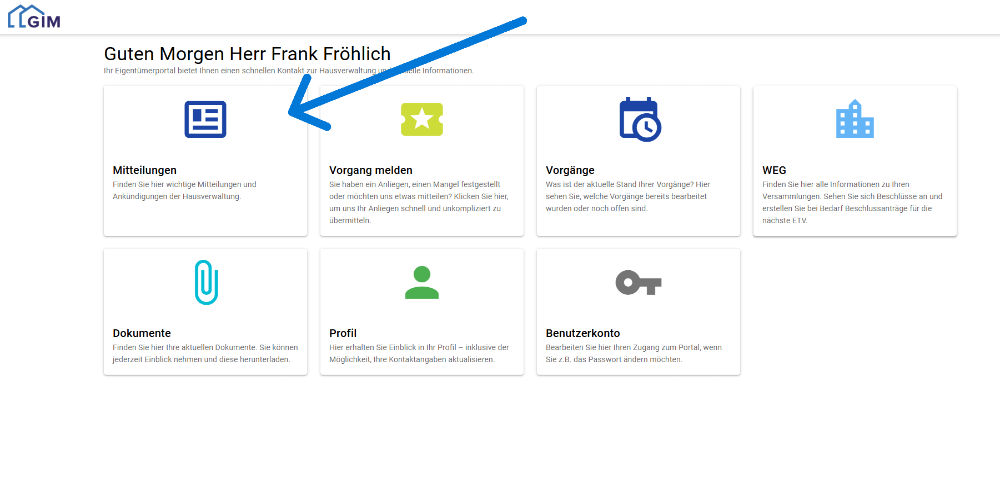Select the Benutzerkonto key icon

638,282
